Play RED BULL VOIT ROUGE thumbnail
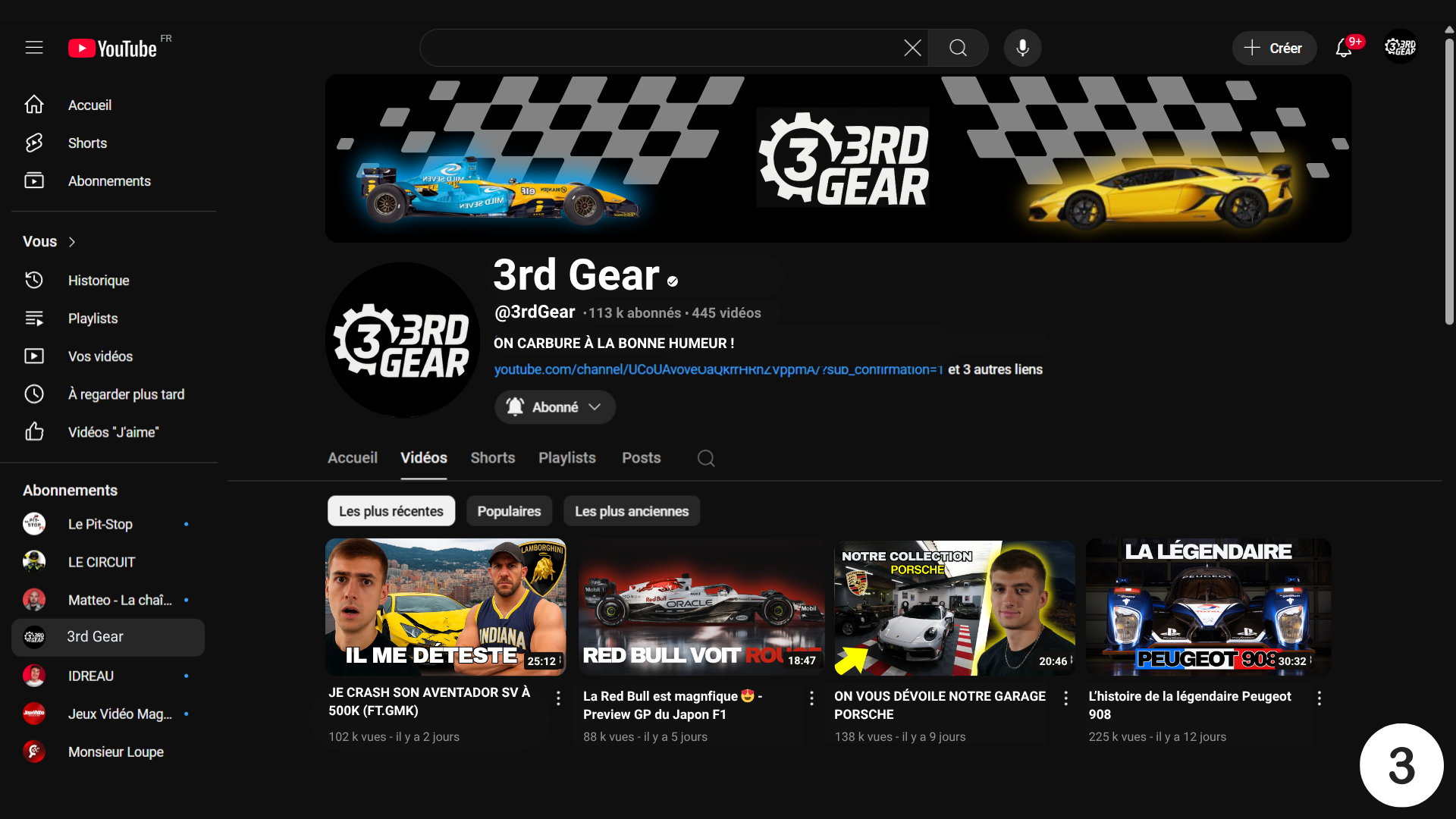1456x819 pixels. 701,607
